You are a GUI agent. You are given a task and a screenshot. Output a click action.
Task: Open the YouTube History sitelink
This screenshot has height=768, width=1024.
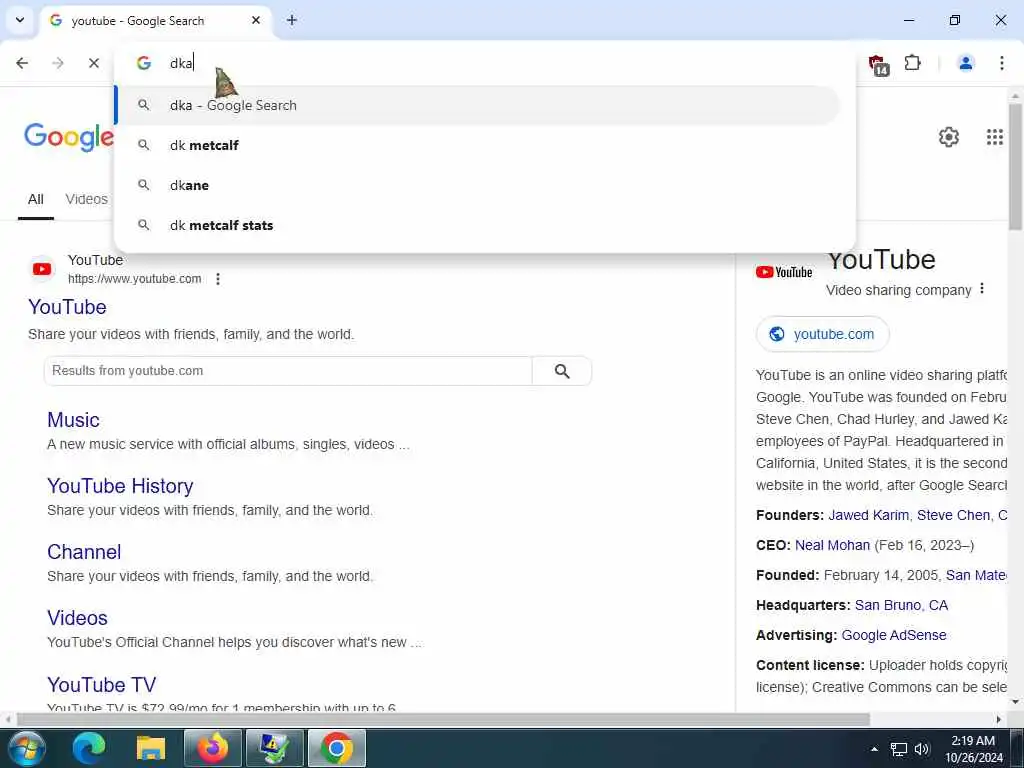120,486
